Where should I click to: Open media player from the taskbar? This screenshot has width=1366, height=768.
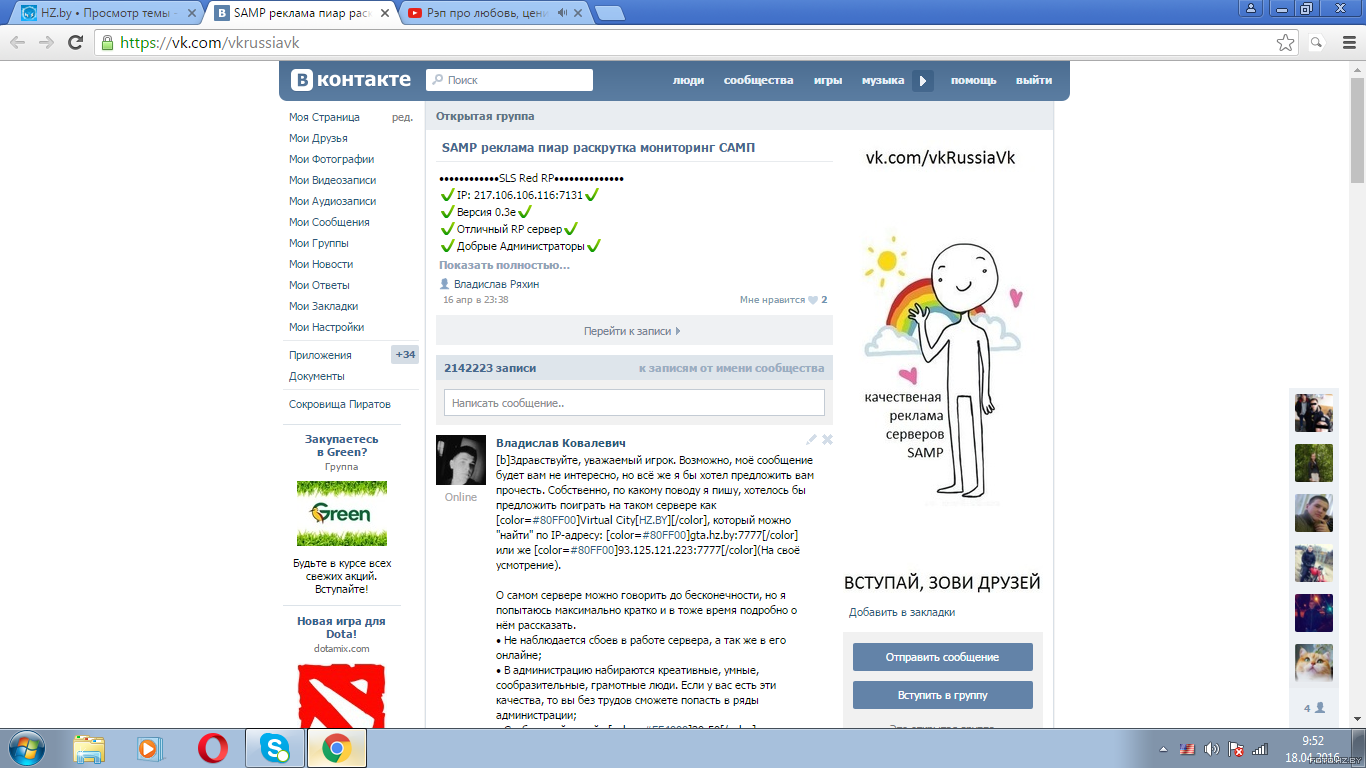click(149, 748)
